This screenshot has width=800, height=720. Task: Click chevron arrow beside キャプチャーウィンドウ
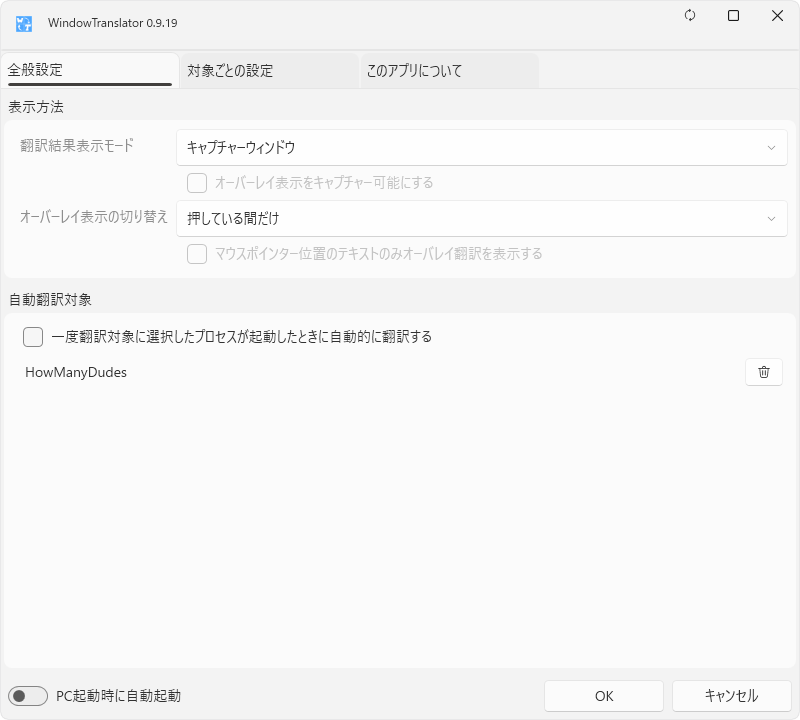[x=771, y=148]
